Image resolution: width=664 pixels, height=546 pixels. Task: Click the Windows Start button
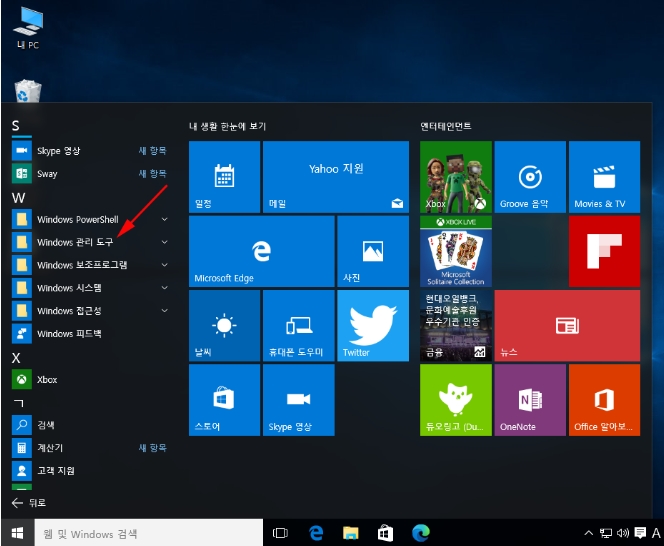tap(17, 533)
